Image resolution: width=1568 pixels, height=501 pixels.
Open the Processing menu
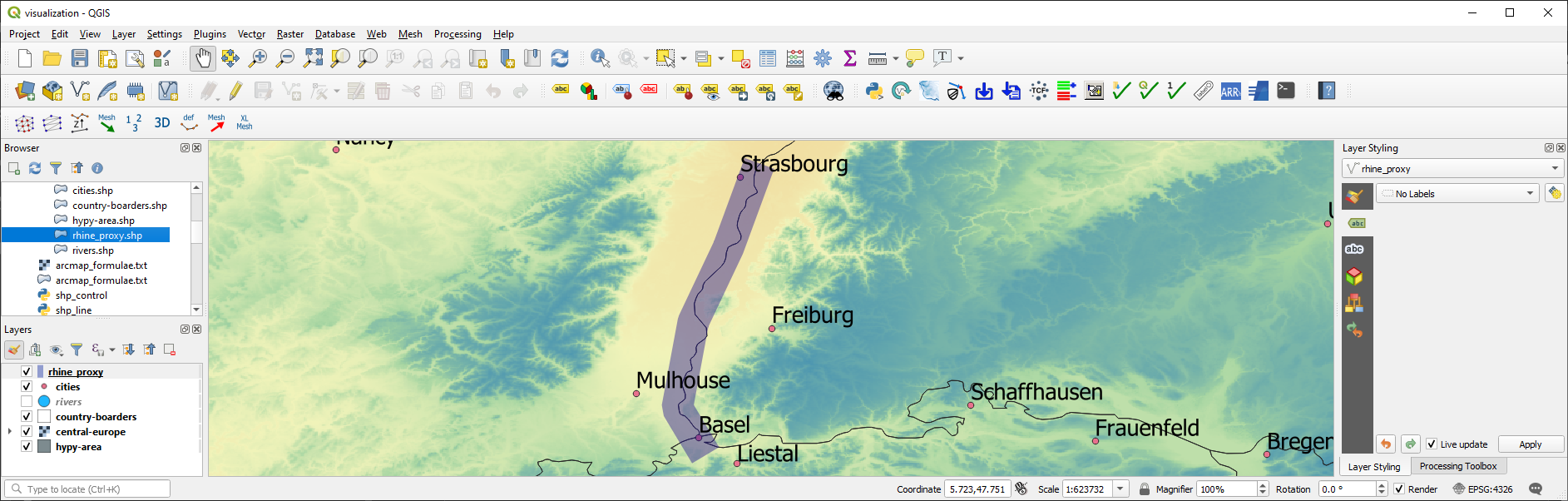tap(458, 34)
